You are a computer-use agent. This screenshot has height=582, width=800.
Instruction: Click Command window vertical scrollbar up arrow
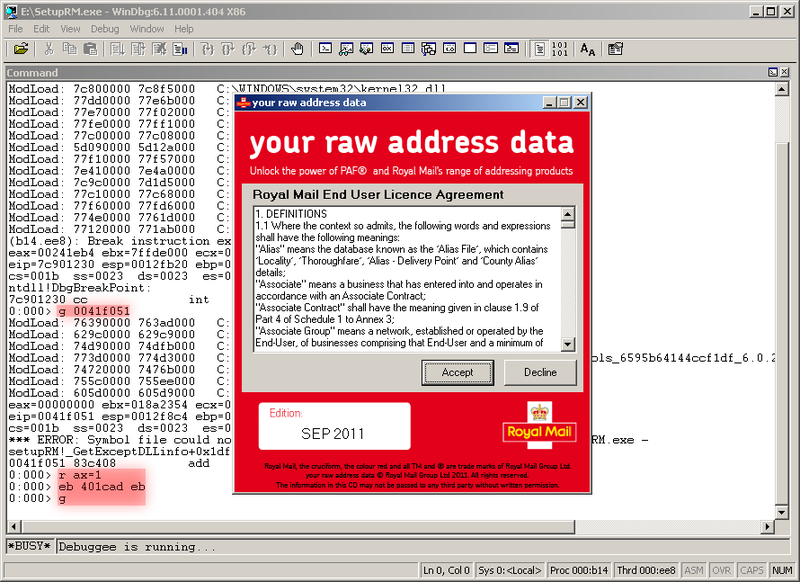tap(782, 90)
